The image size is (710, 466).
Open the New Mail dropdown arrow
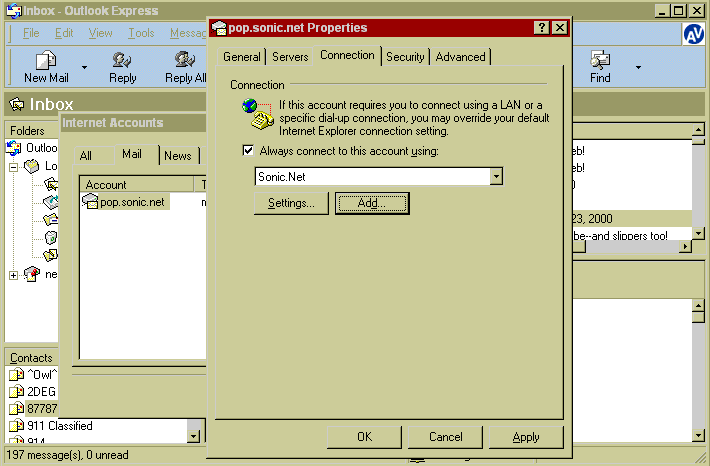84,67
